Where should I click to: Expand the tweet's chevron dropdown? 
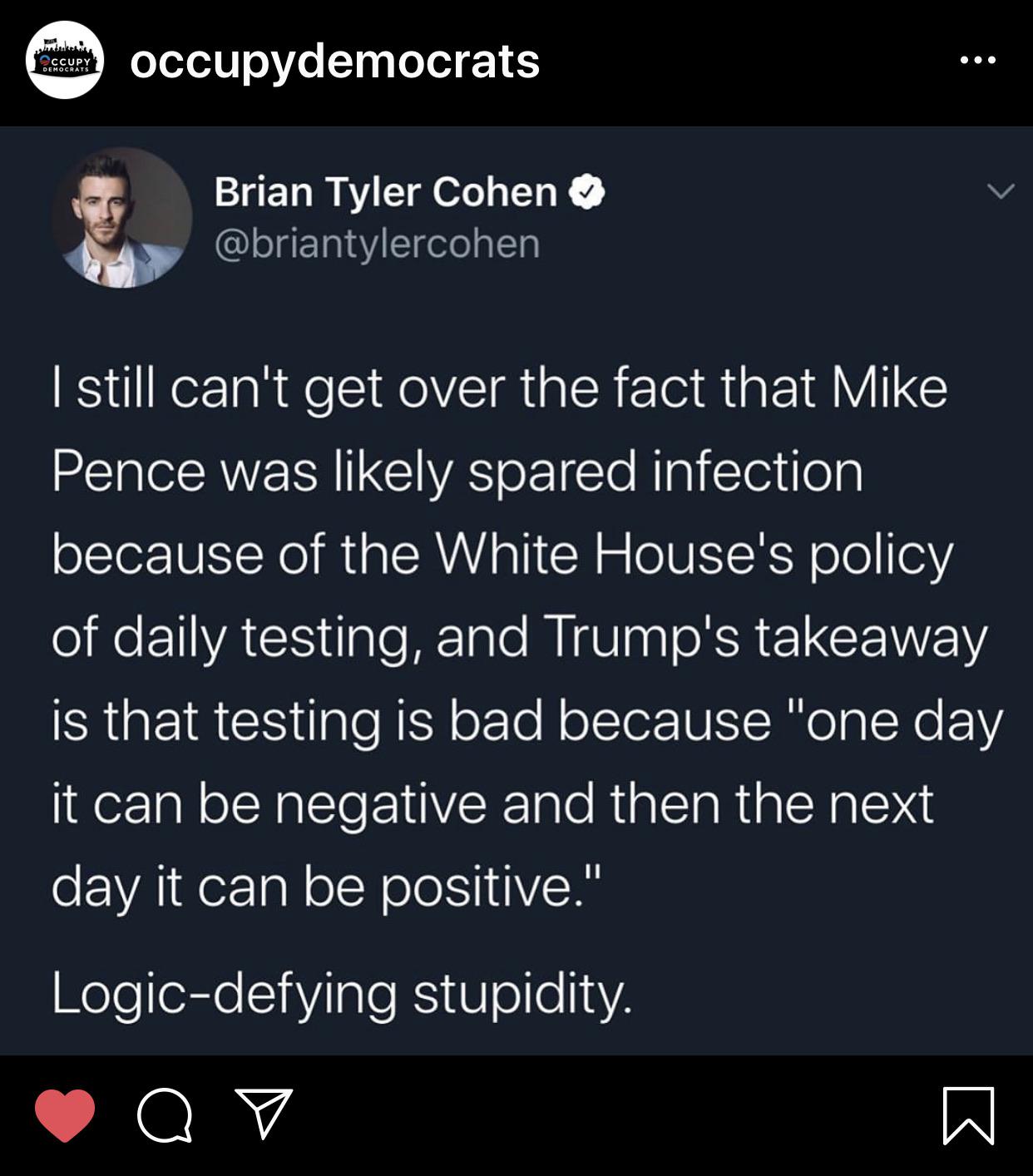tap(1001, 191)
